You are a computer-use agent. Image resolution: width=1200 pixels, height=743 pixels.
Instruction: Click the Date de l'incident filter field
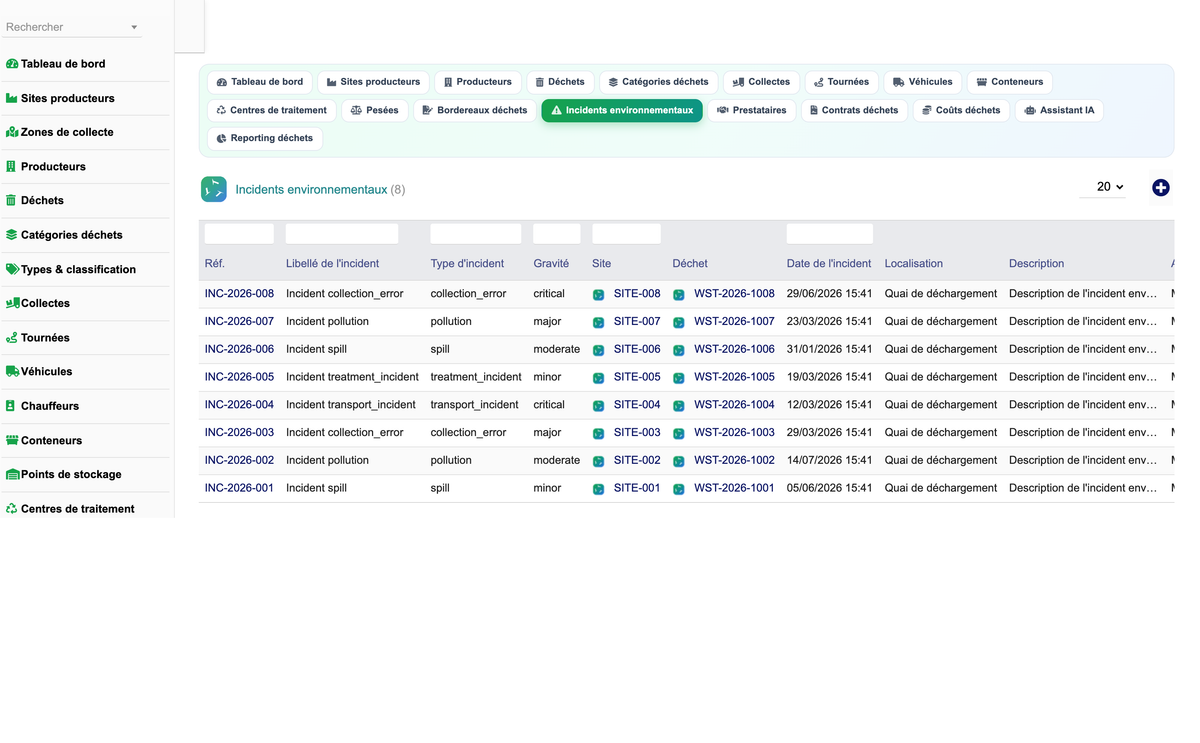[x=829, y=234]
